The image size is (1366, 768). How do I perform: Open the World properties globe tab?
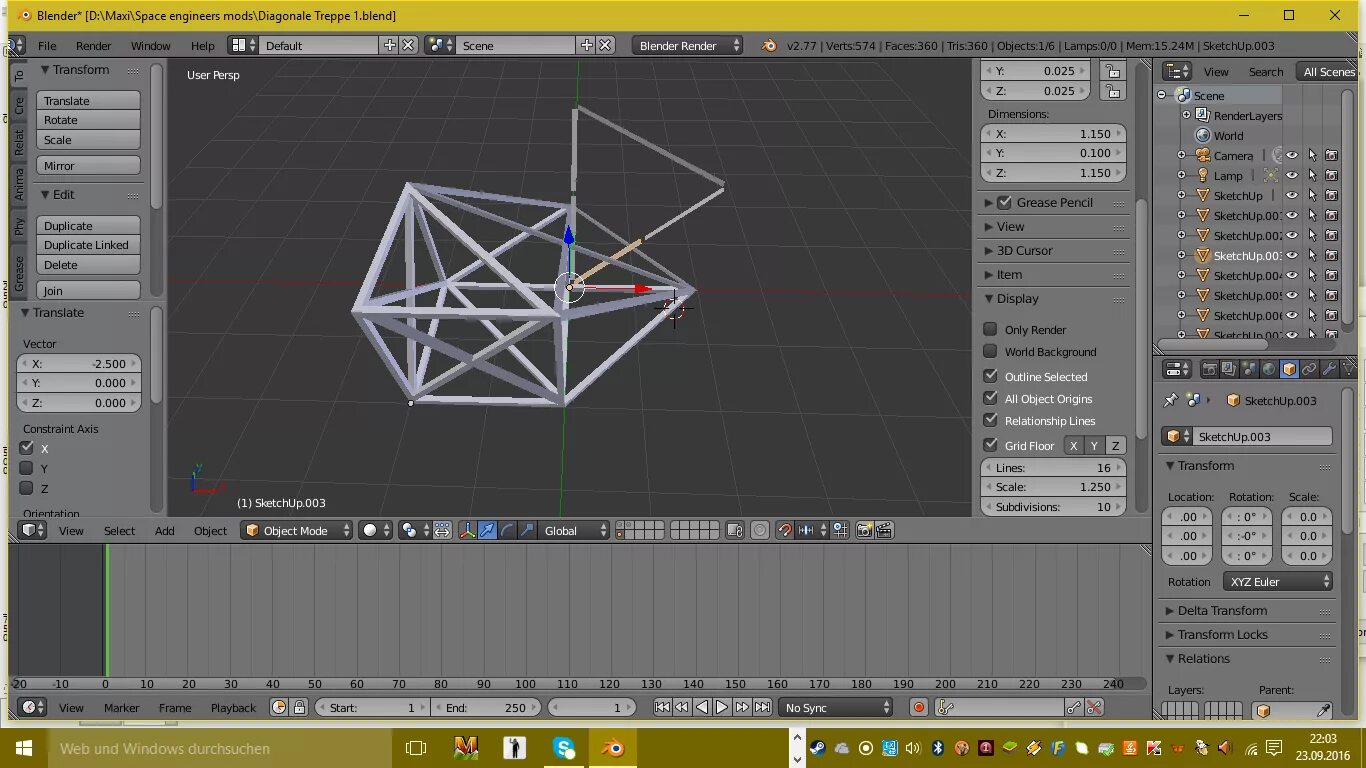(1269, 369)
